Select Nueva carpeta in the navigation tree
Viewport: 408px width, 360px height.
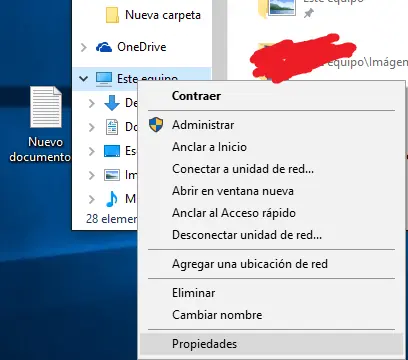pos(163,15)
